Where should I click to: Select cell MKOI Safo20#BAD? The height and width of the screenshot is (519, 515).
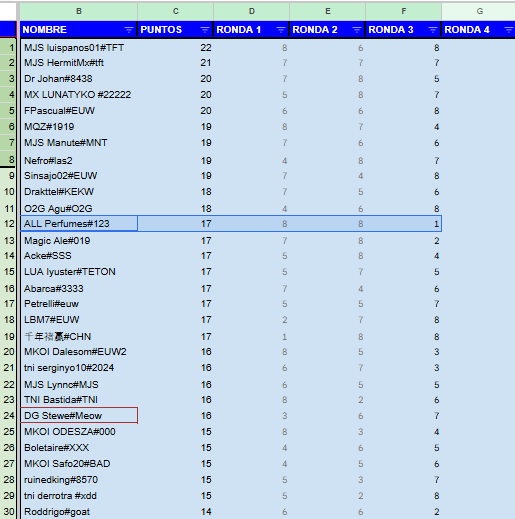click(79, 464)
